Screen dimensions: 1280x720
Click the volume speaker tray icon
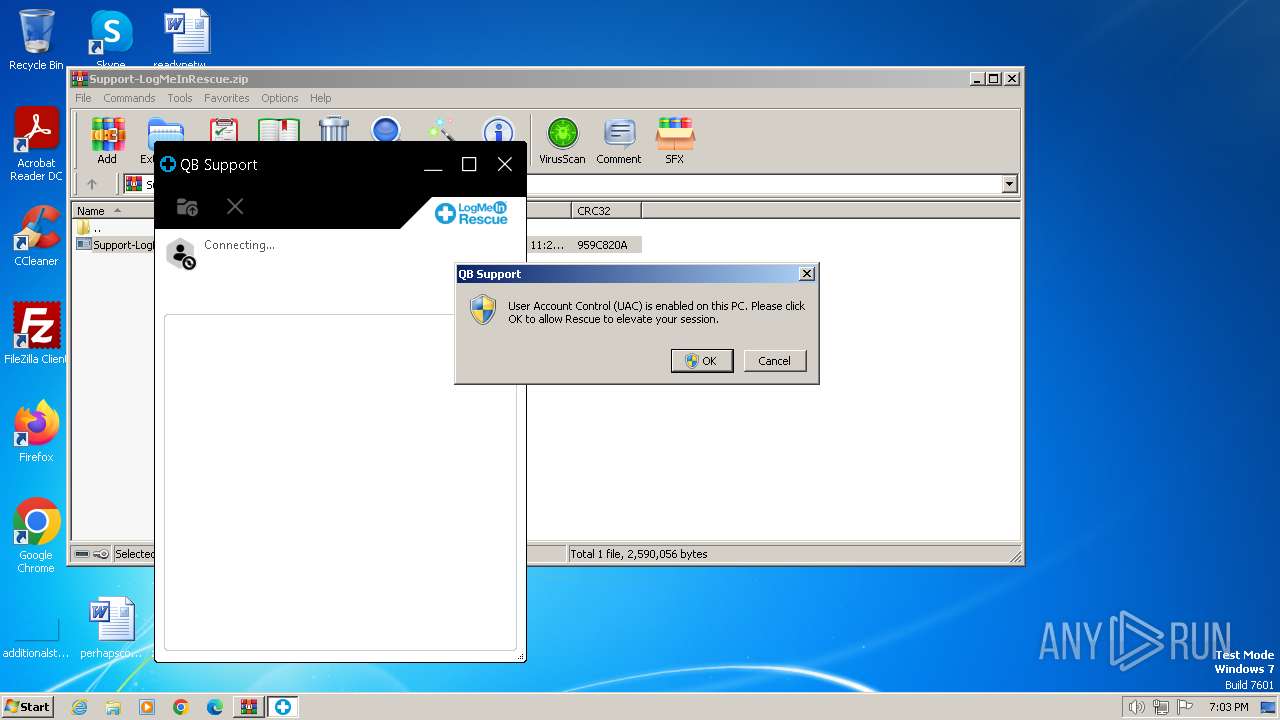click(x=1136, y=707)
